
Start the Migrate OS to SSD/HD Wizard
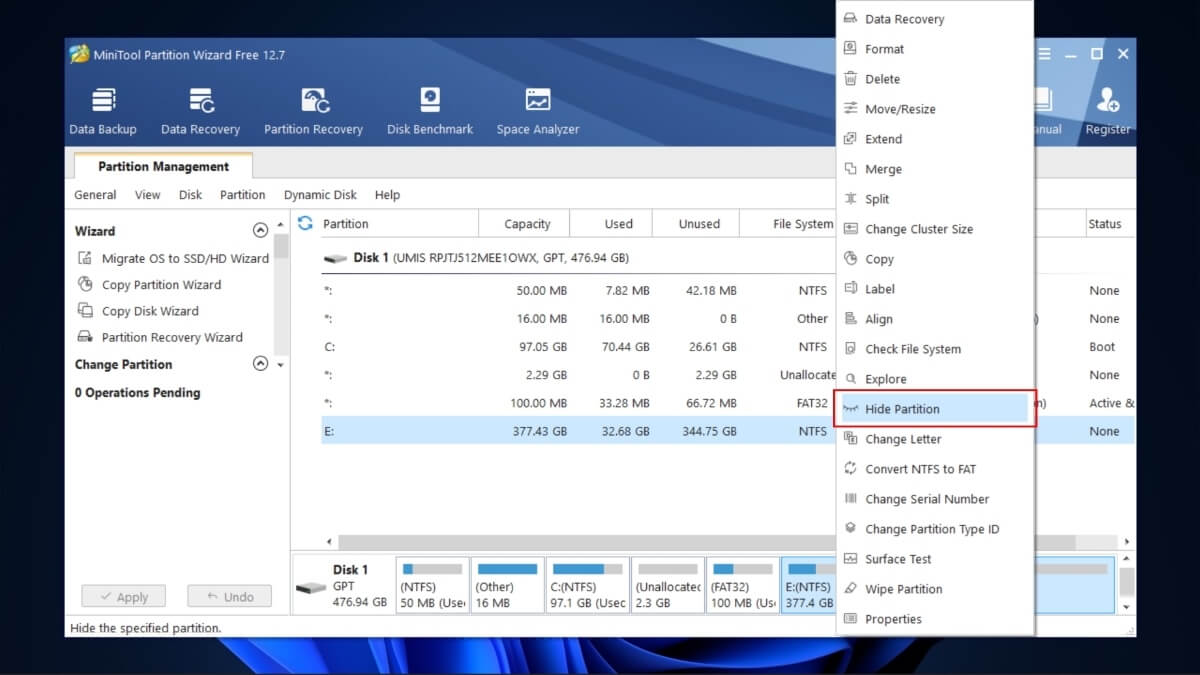(185, 257)
